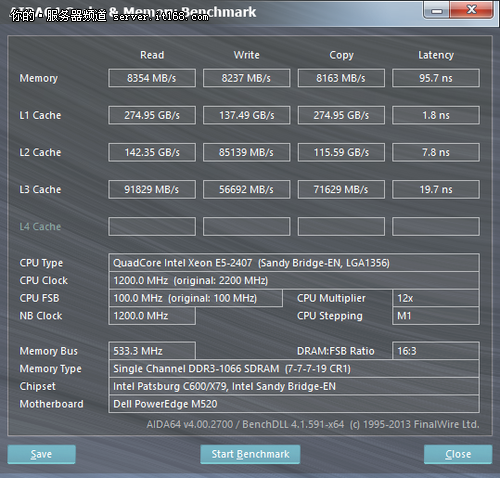Click the Write column header
This screenshot has height=478, width=500.
pyautogui.click(x=246, y=55)
